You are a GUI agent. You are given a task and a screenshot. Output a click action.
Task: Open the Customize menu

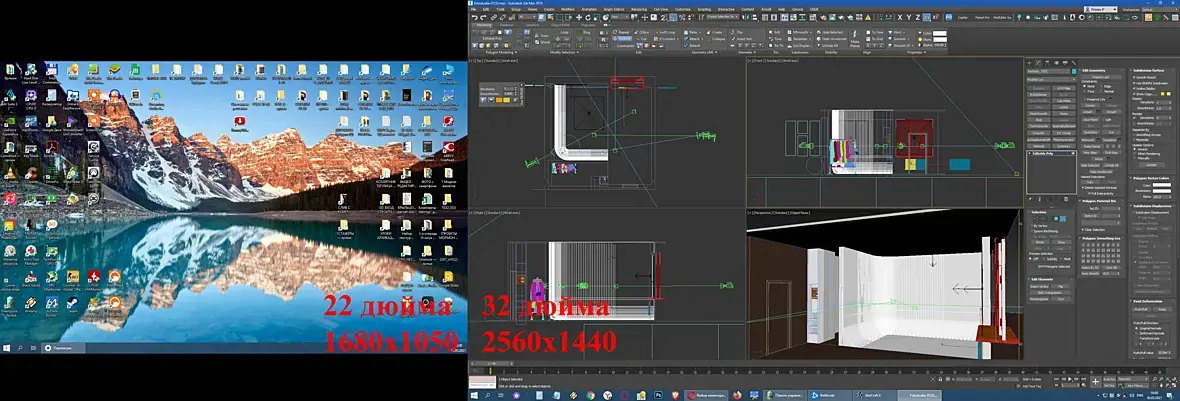(683, 10)
